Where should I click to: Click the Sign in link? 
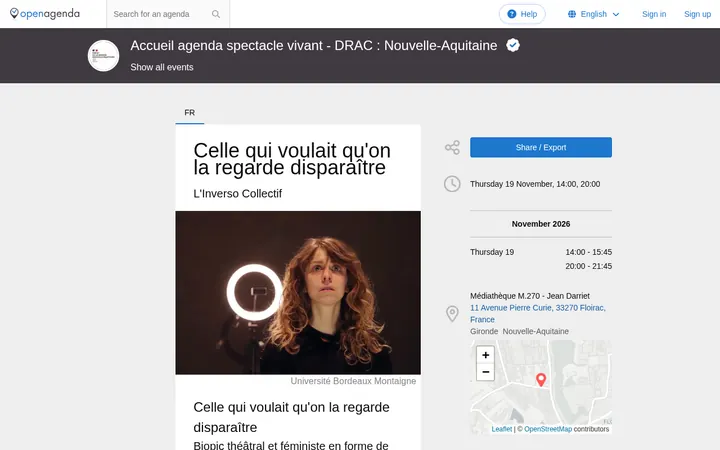coord(654,14)
